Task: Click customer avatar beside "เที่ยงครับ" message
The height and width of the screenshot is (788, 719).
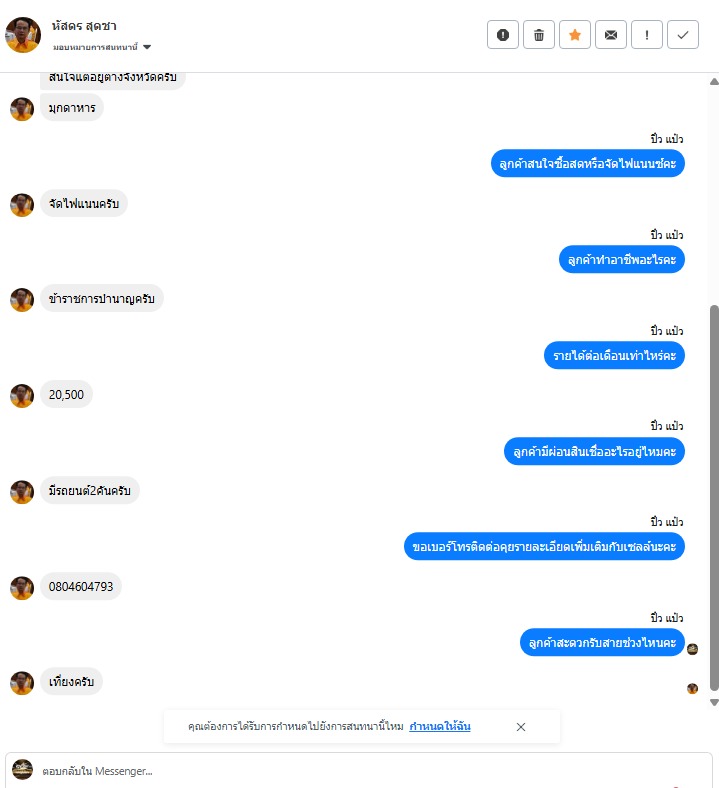Action: coord(22,682)
